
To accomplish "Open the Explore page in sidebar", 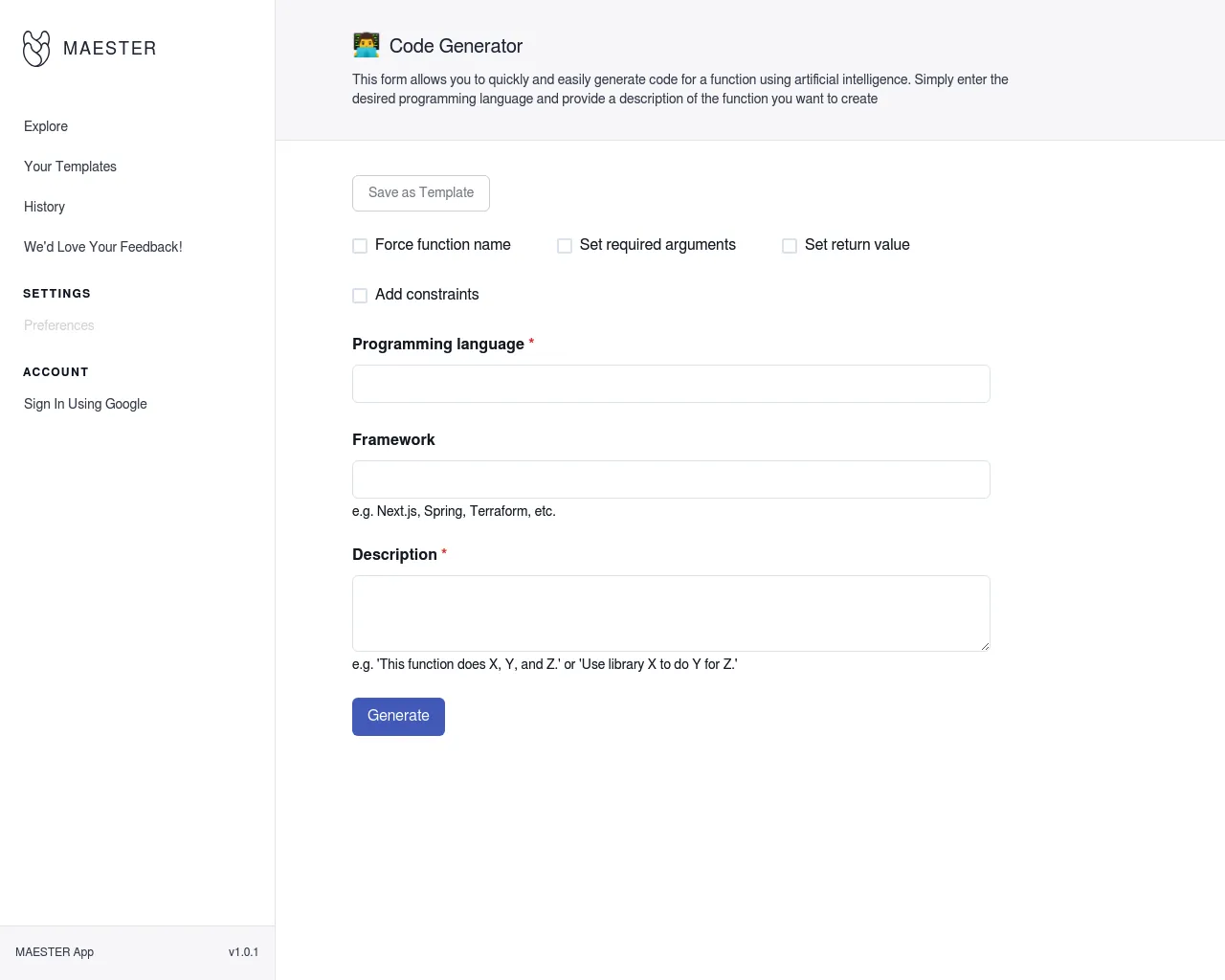I will (x=46, y=126).
